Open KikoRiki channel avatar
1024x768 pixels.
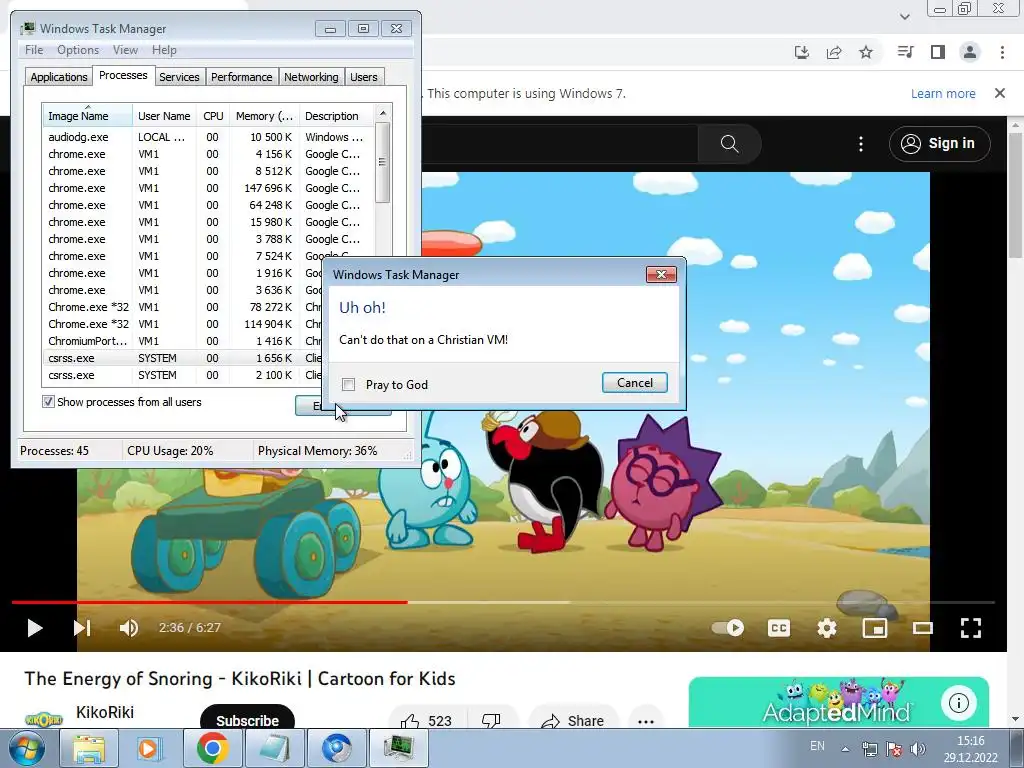click(43, 719)
